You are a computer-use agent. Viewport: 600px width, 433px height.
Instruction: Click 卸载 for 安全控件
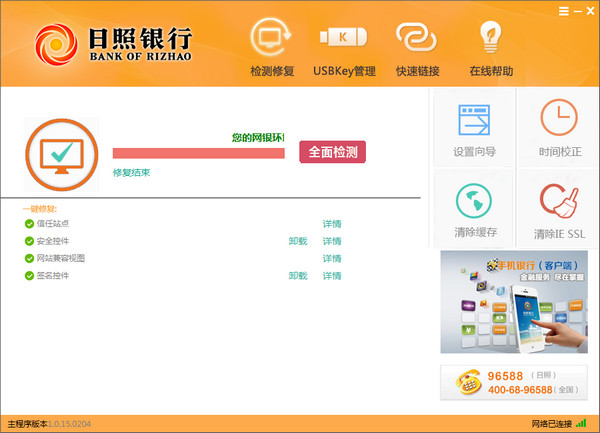pyautogui.click(x=298, y=241)
